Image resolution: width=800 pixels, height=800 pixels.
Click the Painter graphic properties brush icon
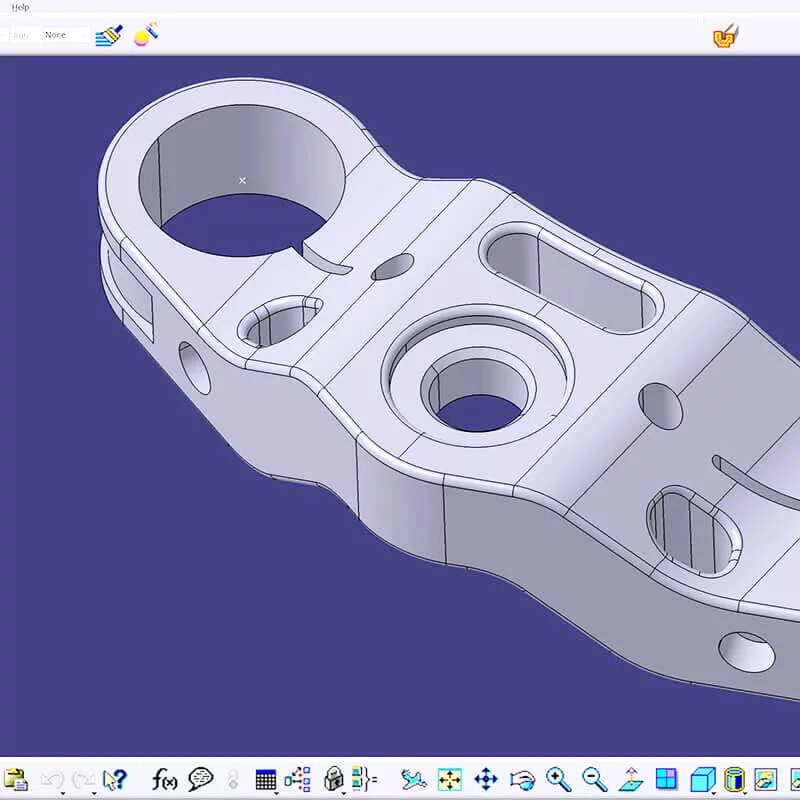coord(109,36)
